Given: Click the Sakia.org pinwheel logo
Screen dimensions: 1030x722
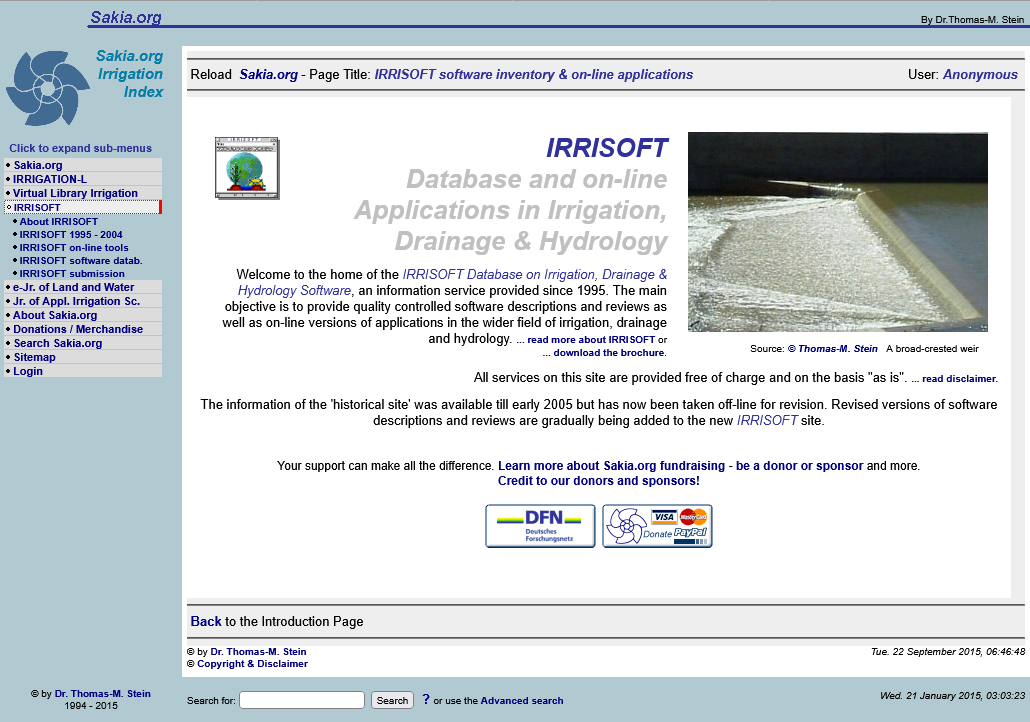Looking at the screenshot, I should point(47,88).
